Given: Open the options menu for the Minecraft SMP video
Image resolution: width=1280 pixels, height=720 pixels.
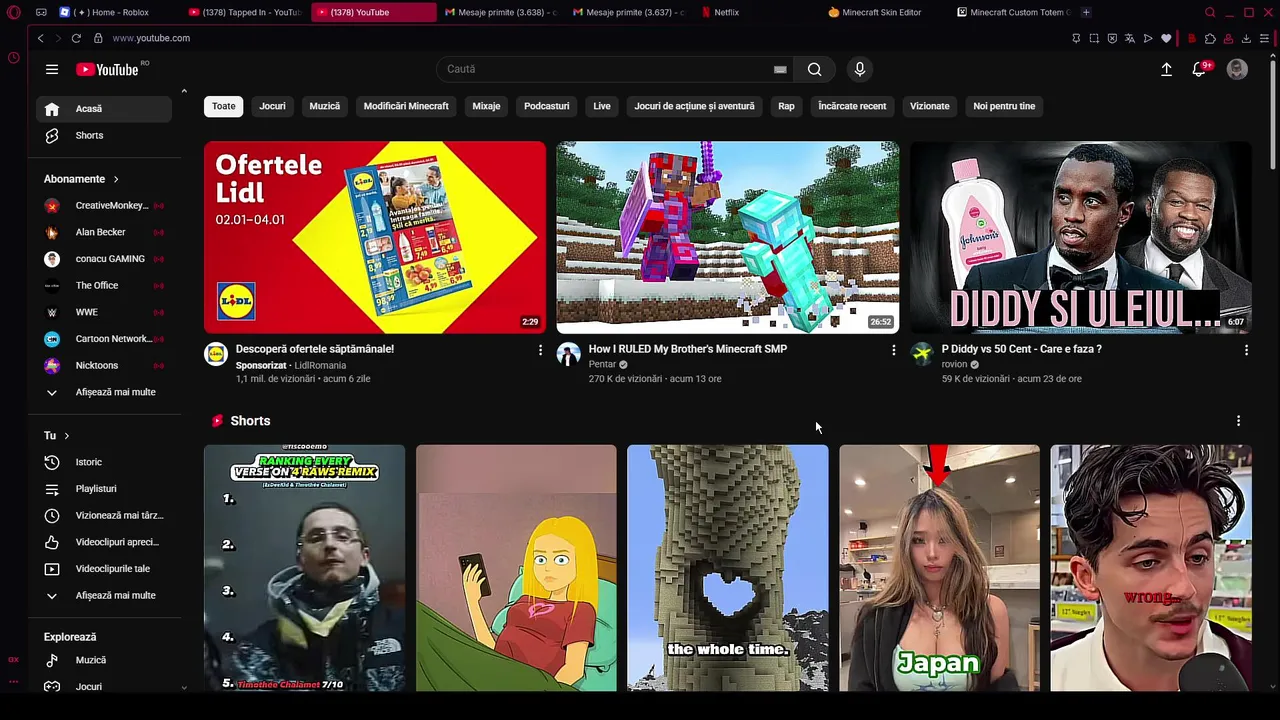Looking at the screenshot, I should pyautogui.click(x=894, y=350).
